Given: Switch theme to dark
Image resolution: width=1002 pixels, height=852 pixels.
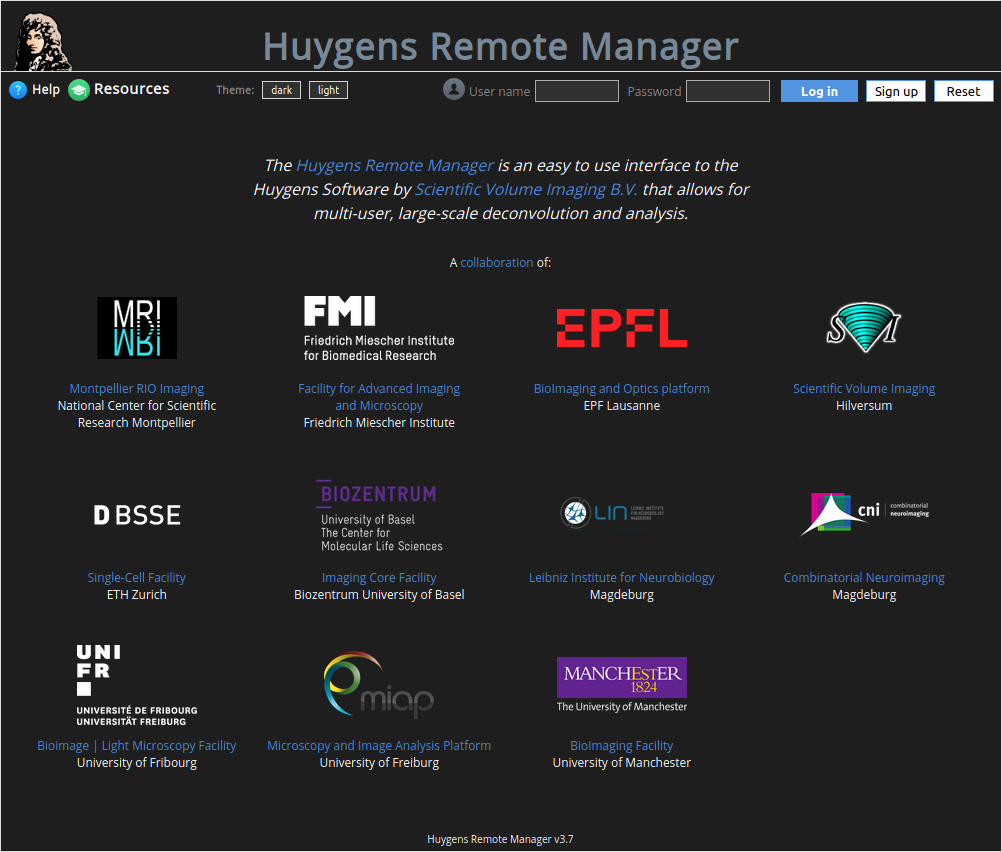Looking at the screenshot, I should point(281,90).
